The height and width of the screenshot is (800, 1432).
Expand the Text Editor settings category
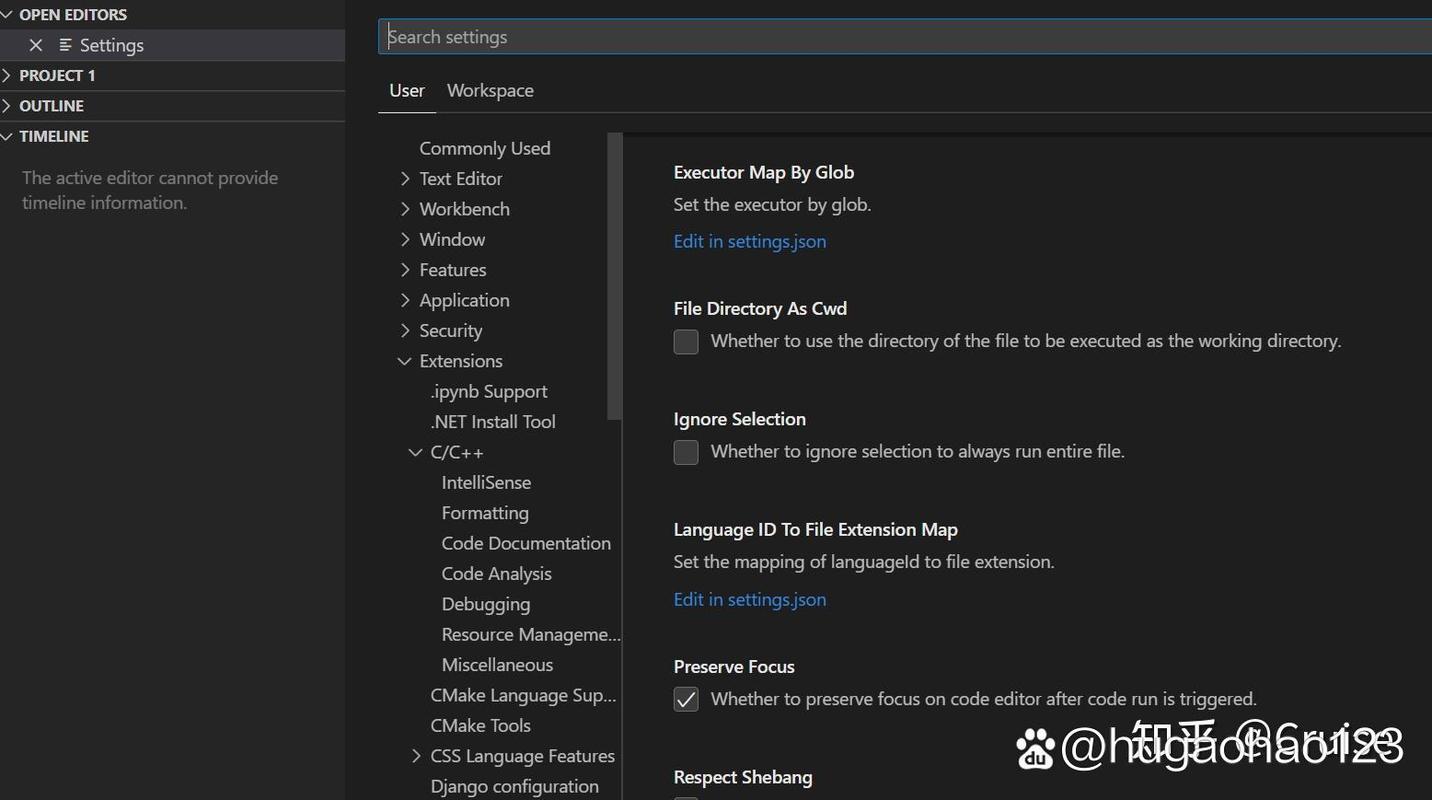(405, 179)
